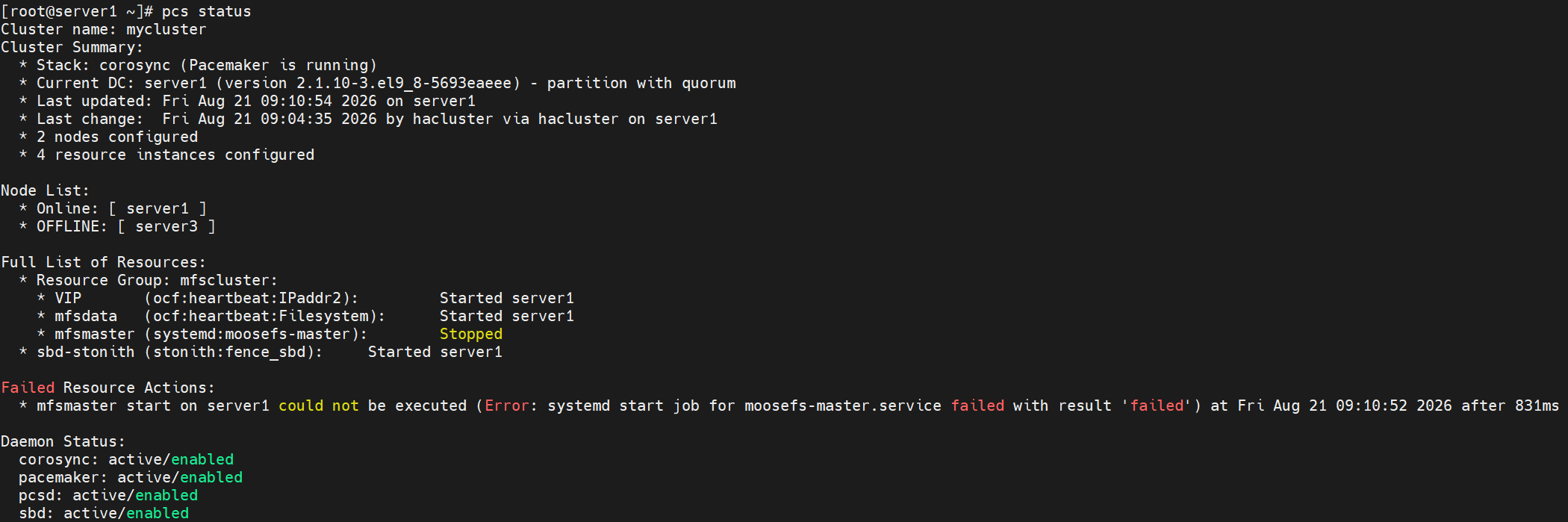
Task: Click the 'VIP' resource name
Action: (68, 299)
